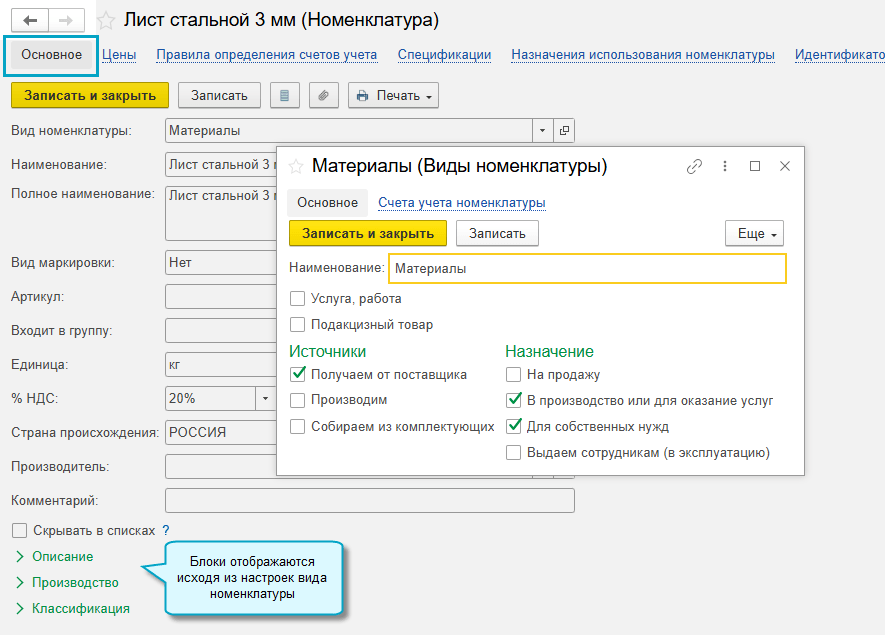Open the % НДС dropdown arrow
The height and width of the screenshot is (635, 885).
265,398
